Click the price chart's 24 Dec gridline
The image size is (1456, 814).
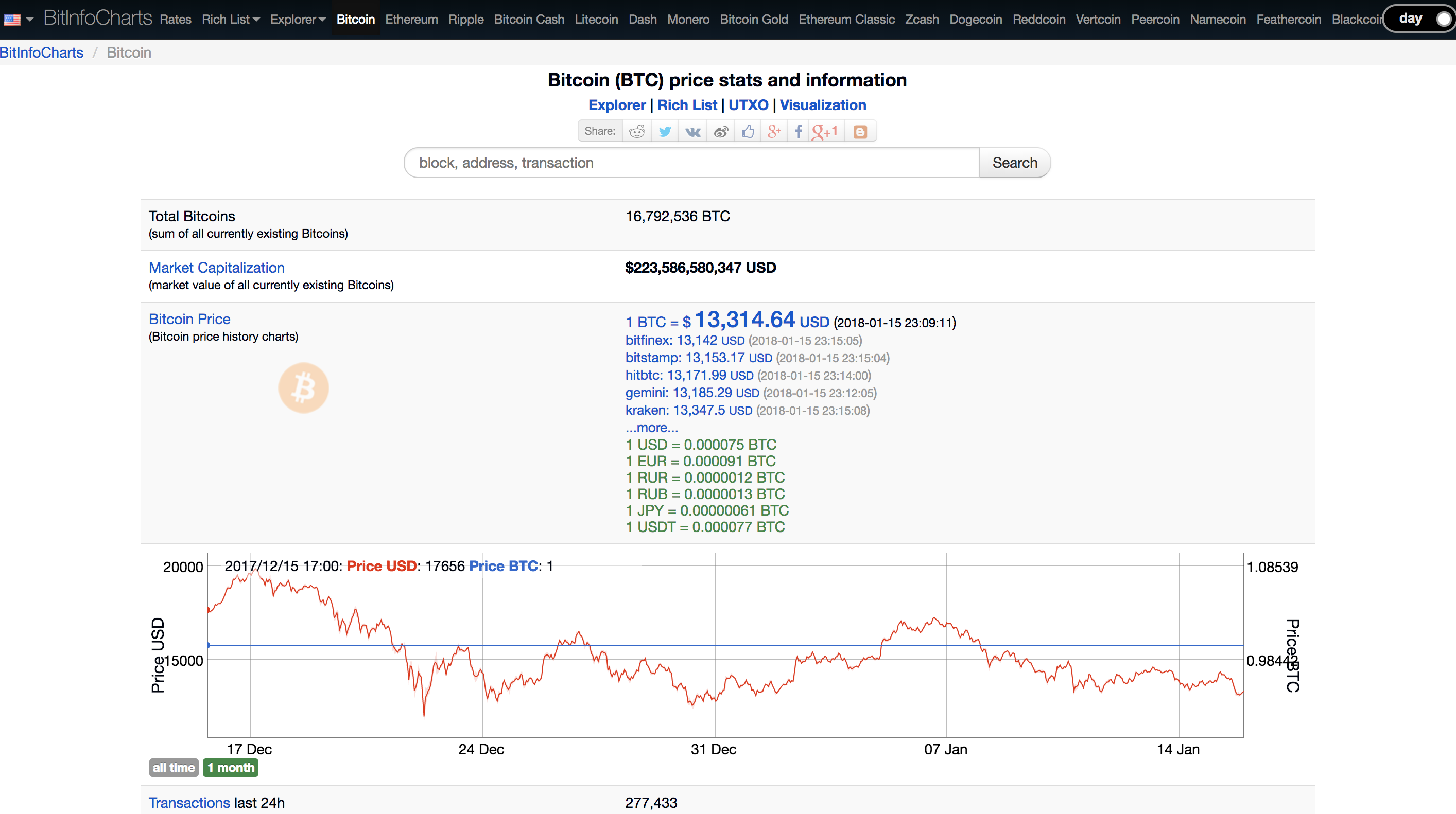(482, 645)
